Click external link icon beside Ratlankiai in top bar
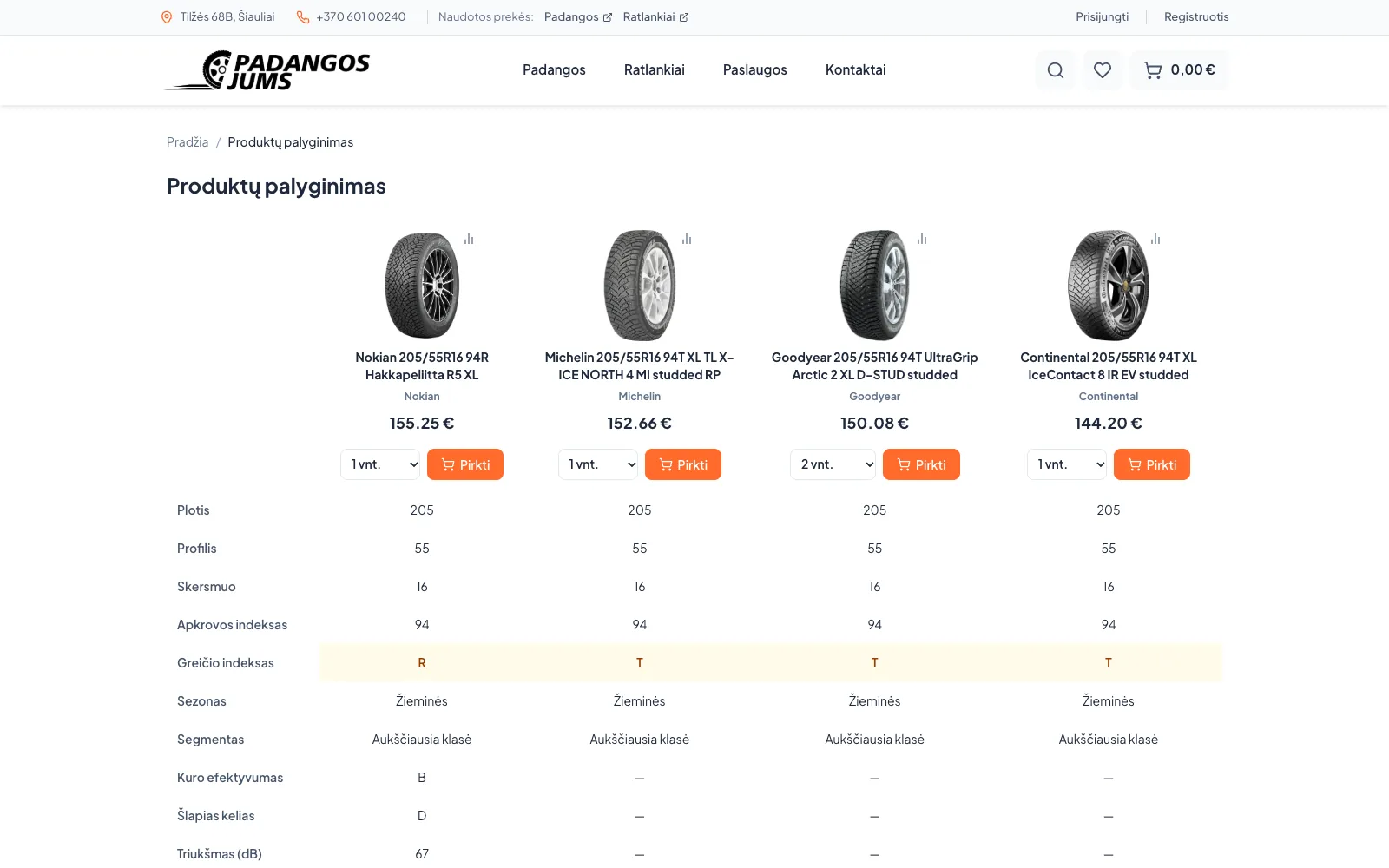Image resolution: width=1389 pixels, height=868 pixels. [684, 17]
